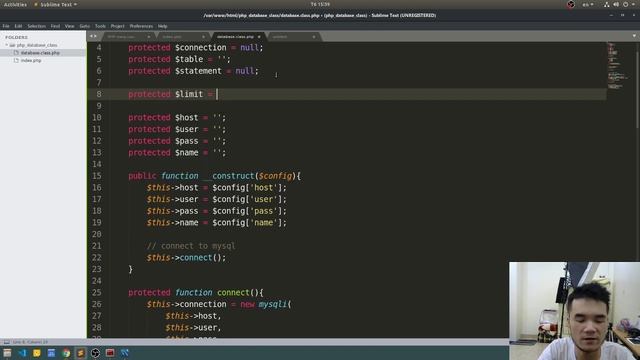Click line number 25 in gutter
640x360 pixels.
point(97,293)
